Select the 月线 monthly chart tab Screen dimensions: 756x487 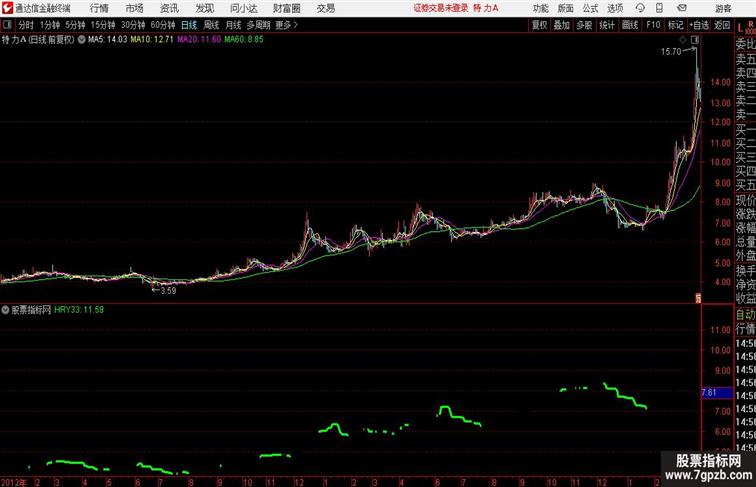pyautogui.click(x=233, y=25)
